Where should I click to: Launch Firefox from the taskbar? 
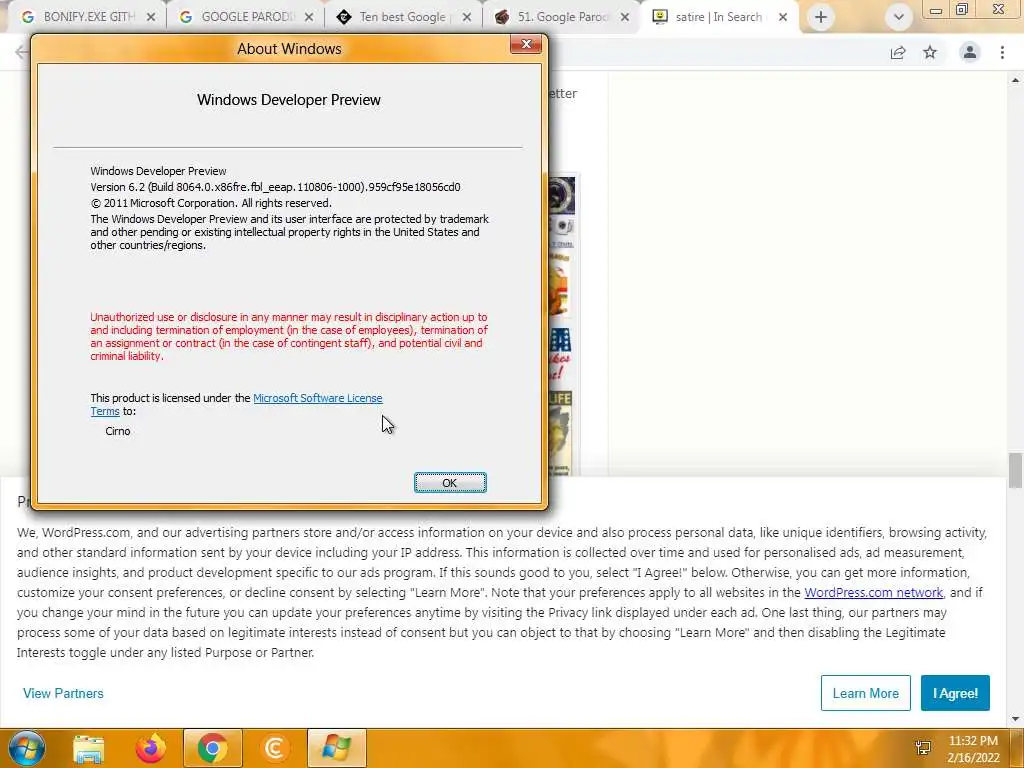coord(151,748)
